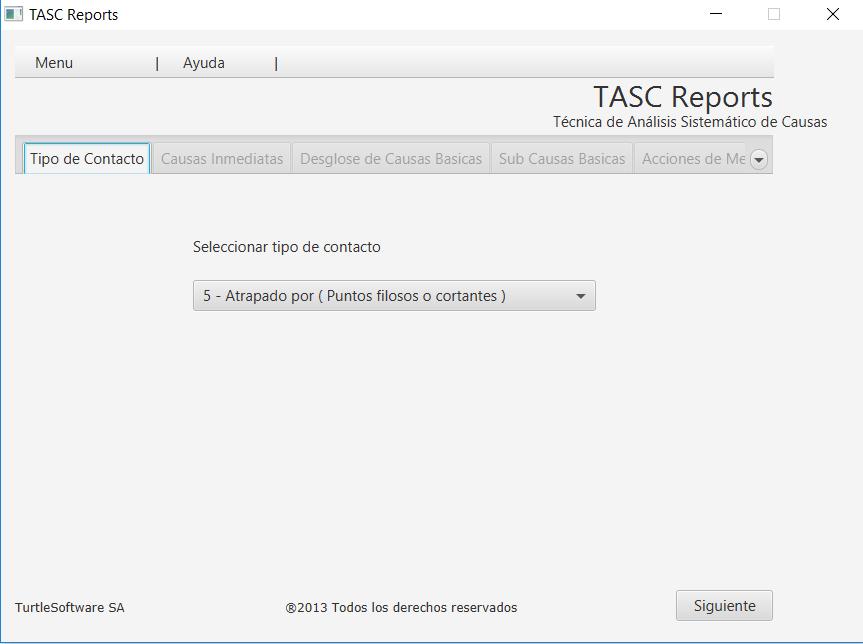The width and height of the screenshot is (863, 644).
Task: Open the tipo de contacto dropdown
Action: coord(394,296)
